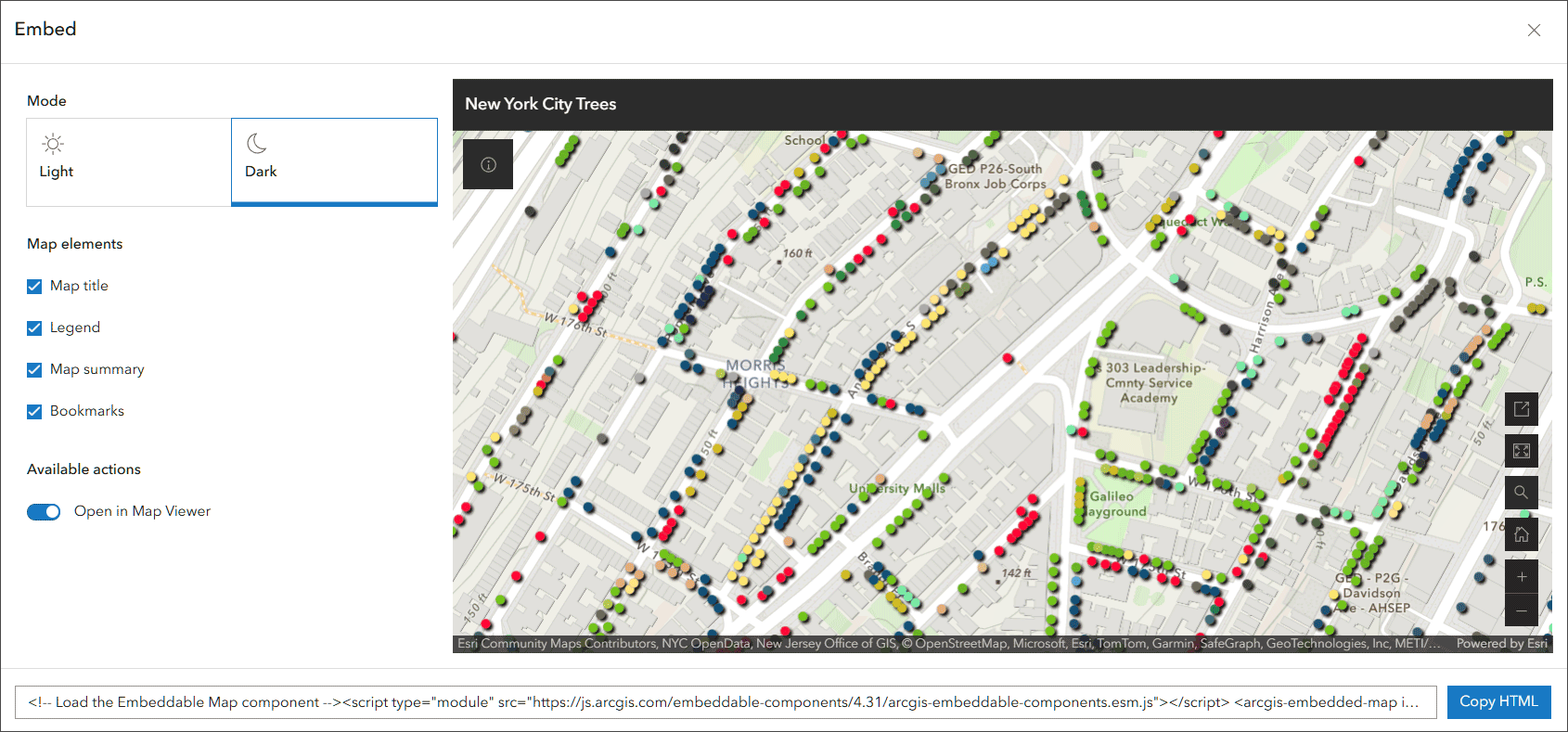This screenshot has width=1568, height=732.
Task: Click the New York City Trees map title
Action: pyautogui.click(x=541, y=104)
